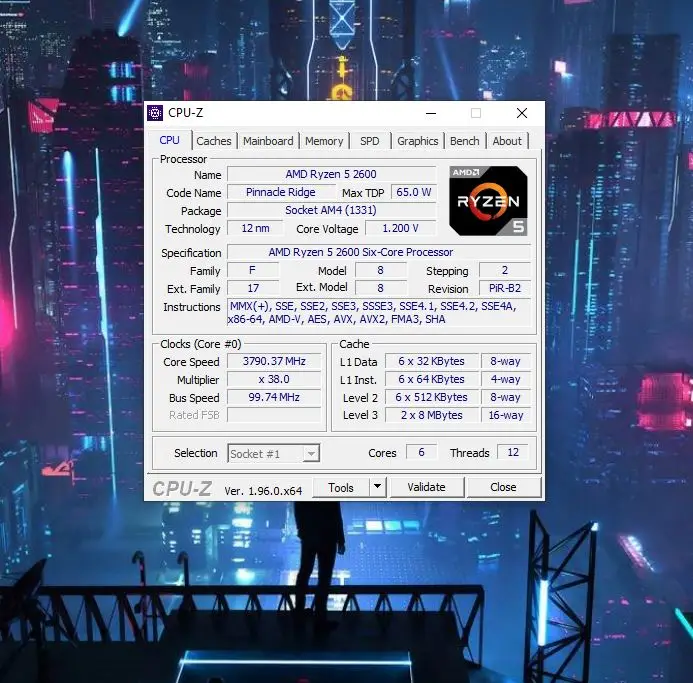Click the Tools button

coord(341,487)
